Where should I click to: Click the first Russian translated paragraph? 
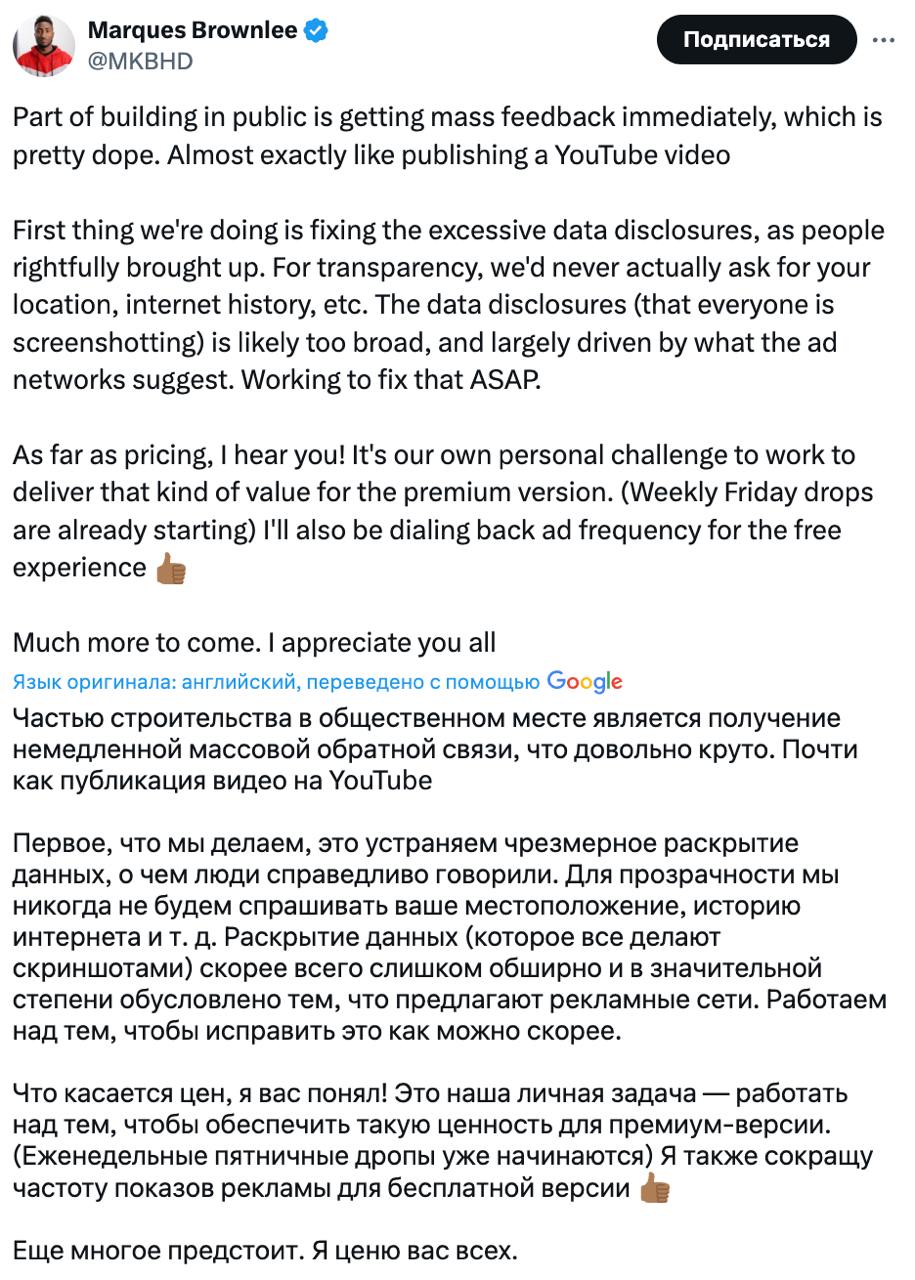(440, 749)
